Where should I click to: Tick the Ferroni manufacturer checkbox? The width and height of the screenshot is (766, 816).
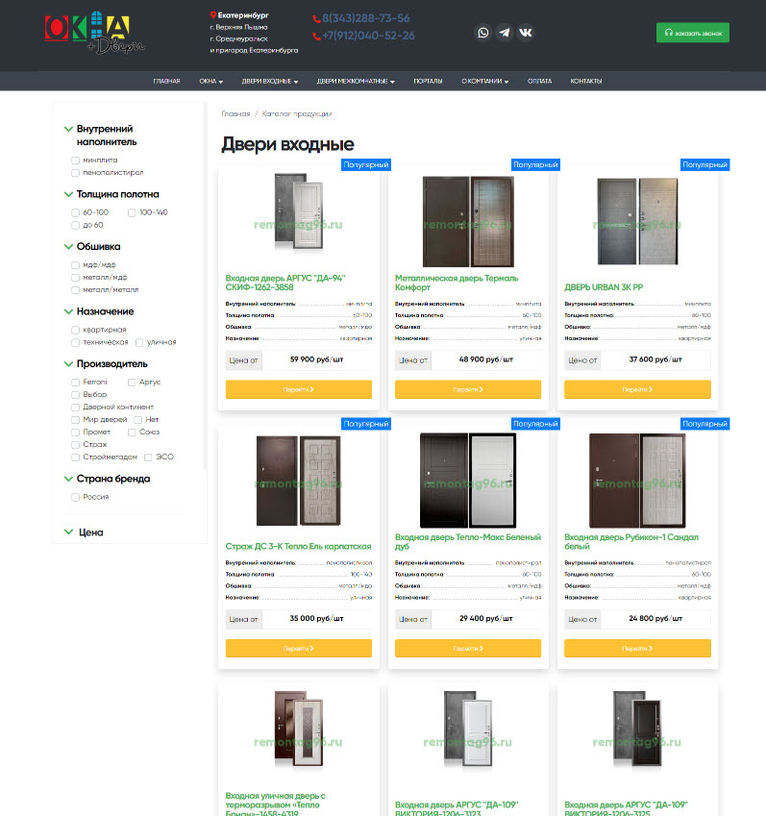75,382
